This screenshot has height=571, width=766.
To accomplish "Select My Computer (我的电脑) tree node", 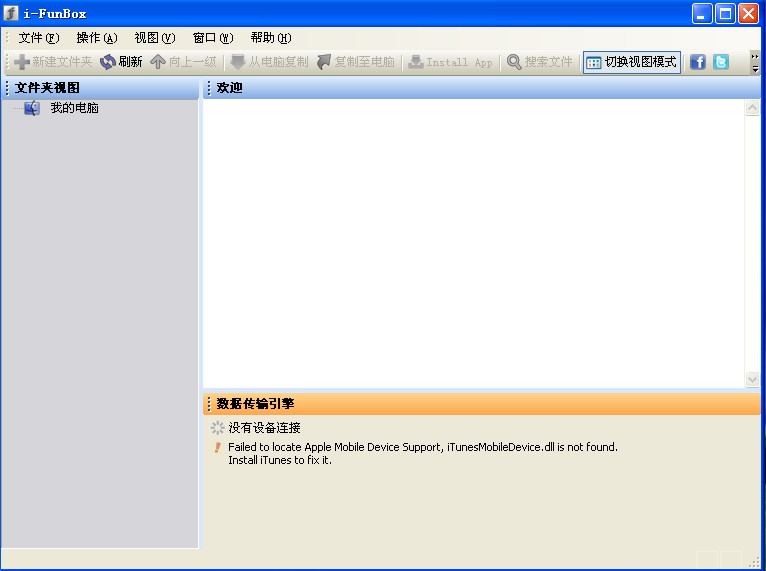I will click(x=74, y=108).
